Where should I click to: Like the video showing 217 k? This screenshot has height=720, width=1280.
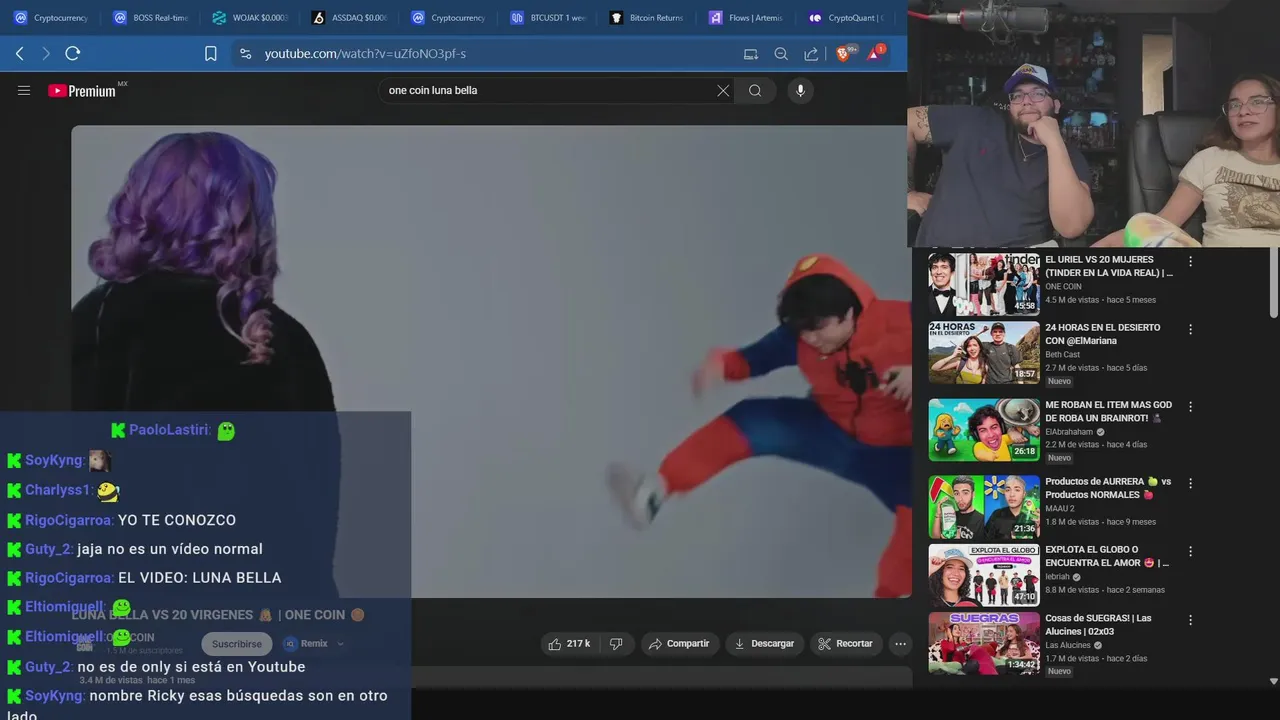(569, 644)
